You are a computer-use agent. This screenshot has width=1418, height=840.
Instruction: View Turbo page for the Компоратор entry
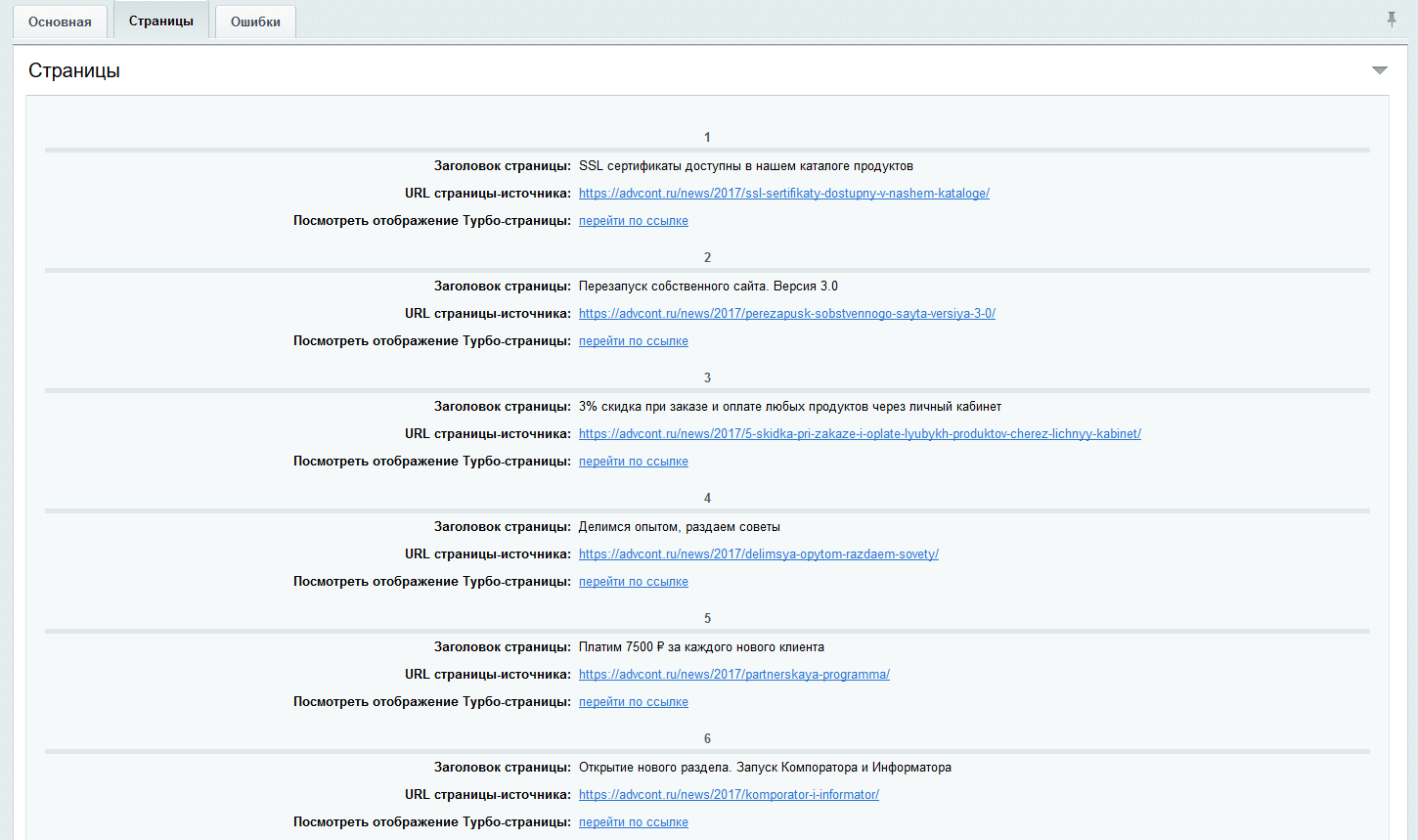(x=633, y=822)
